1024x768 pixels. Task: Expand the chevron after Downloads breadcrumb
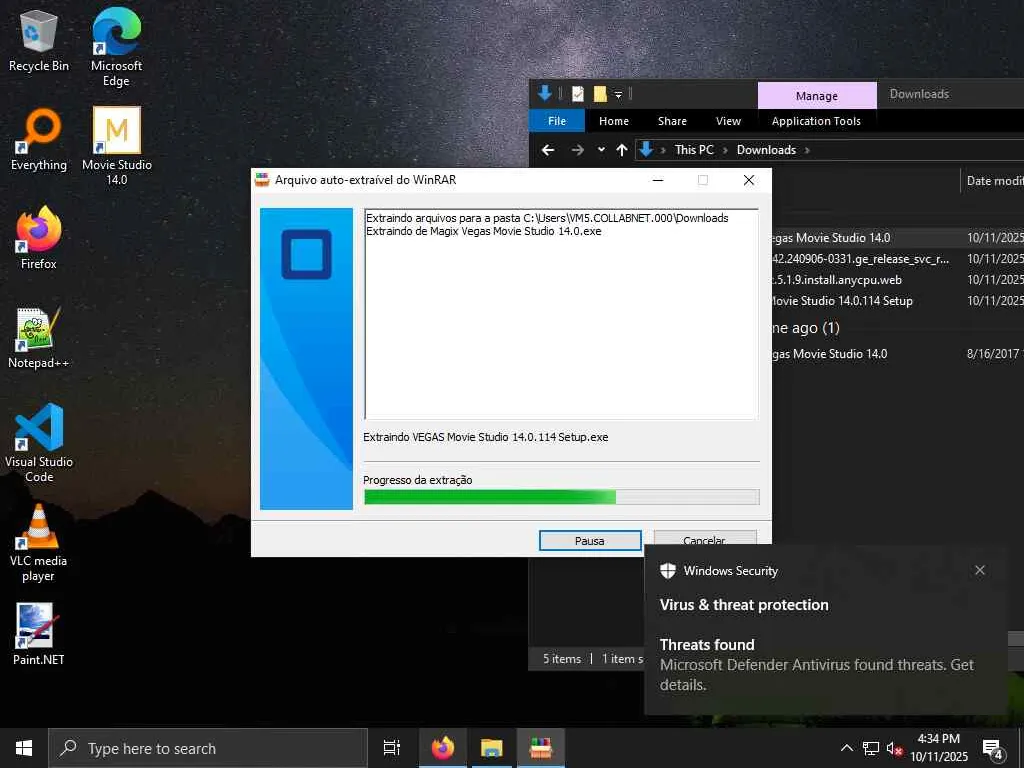[x=807, y=150]
